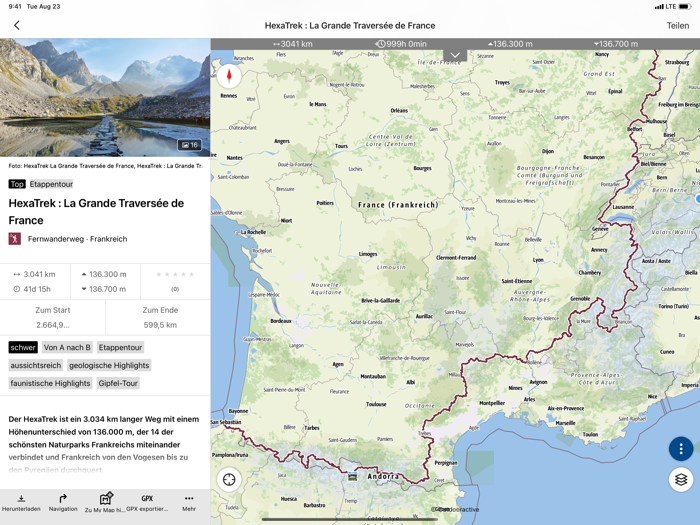700x525 pixels.
Task: Tap the battery icon in status bar
Action: (x=685, y=6)
